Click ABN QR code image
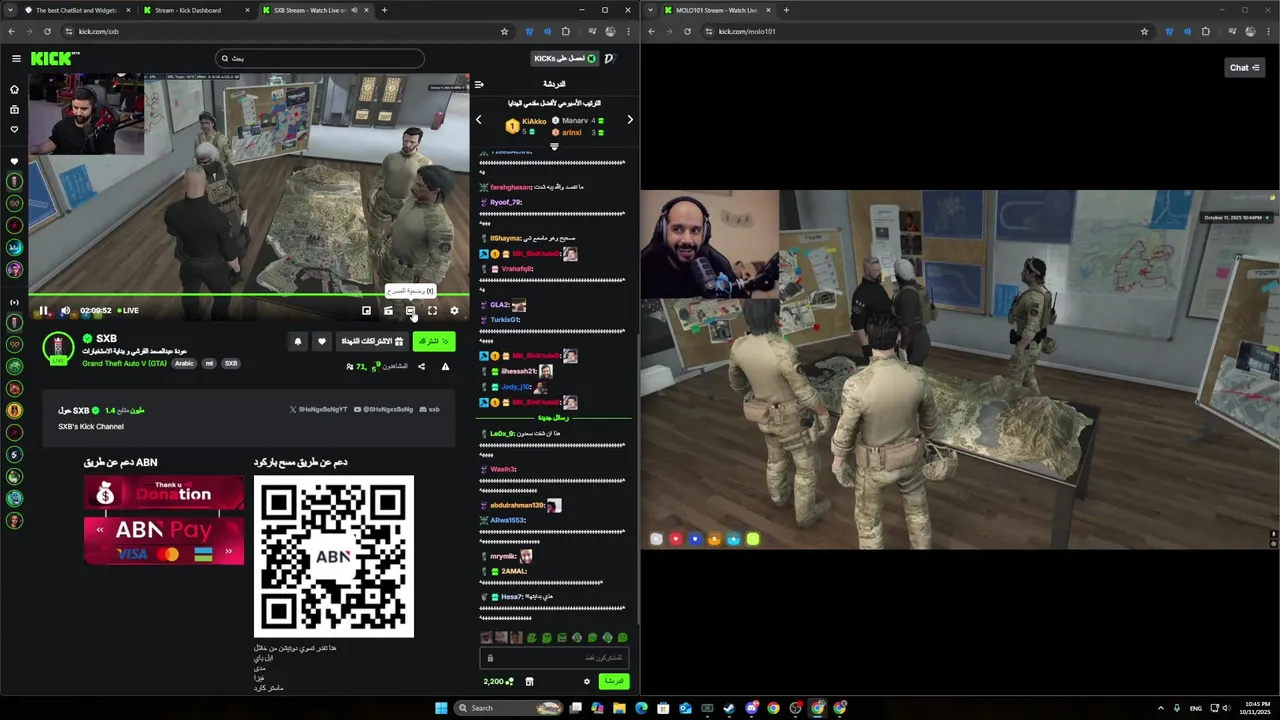 coord(334,556)
